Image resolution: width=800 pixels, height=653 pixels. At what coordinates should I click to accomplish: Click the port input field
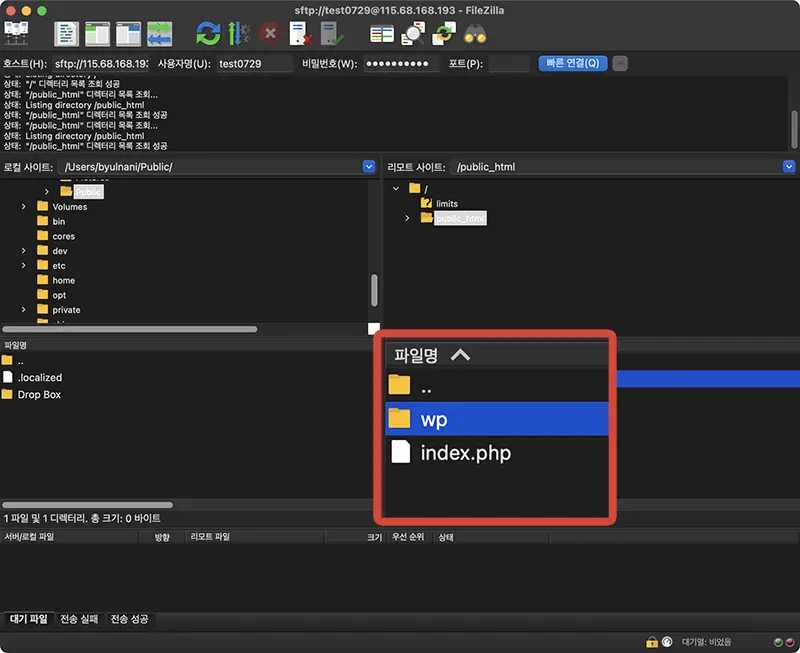[x=509, y=64]
